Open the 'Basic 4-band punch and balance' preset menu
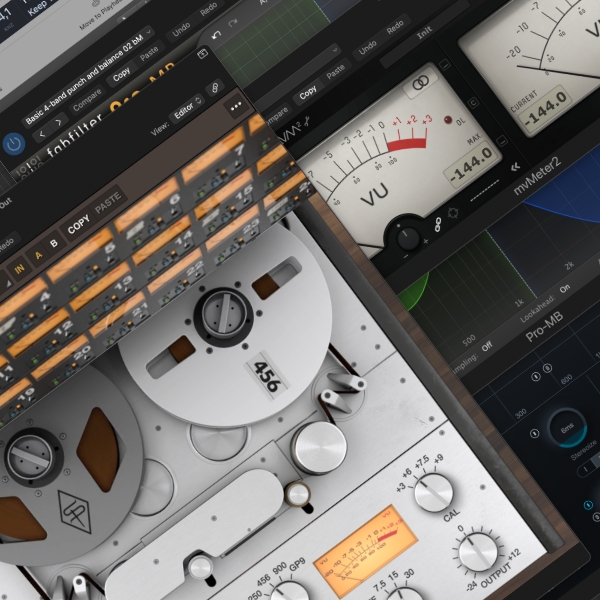Image resolution: width=600 pixels, height=600 pixels. tap(88, 75)
